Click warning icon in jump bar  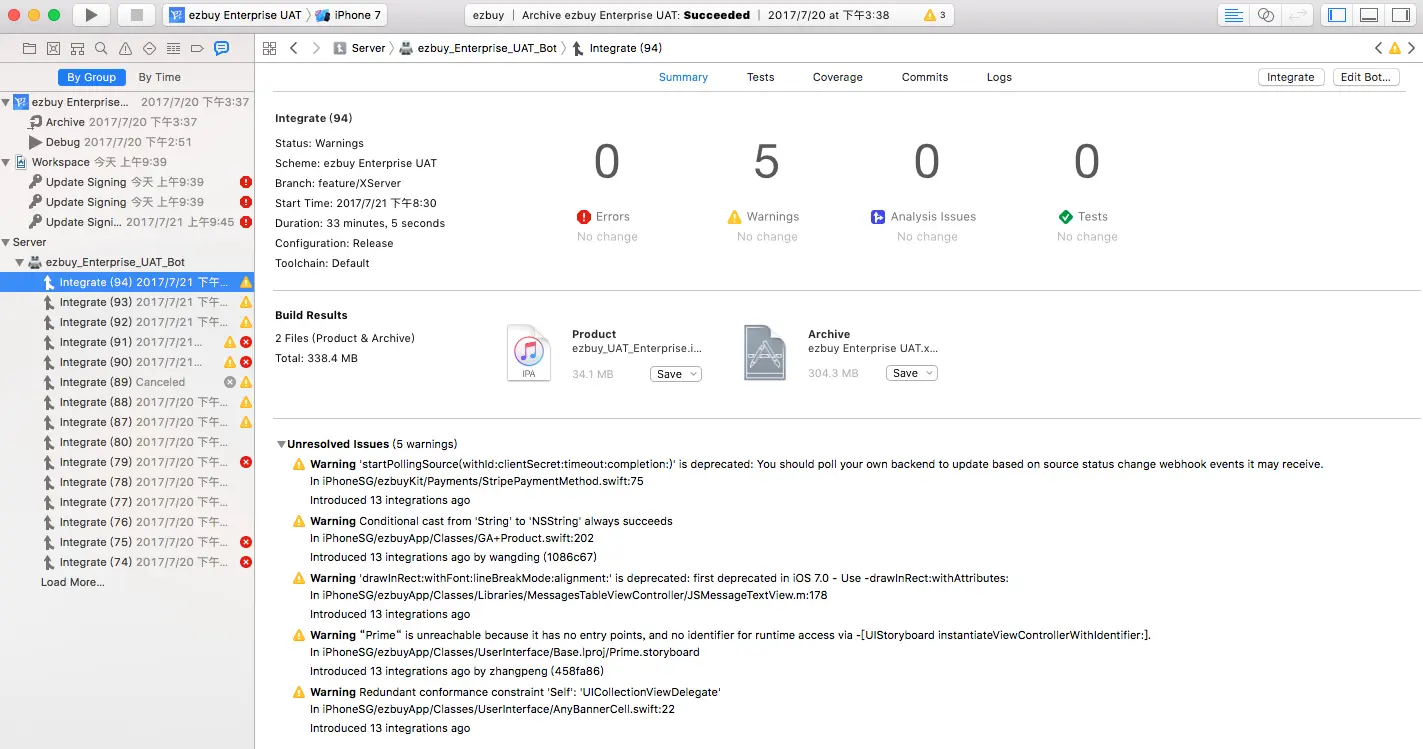[1395, 48]
